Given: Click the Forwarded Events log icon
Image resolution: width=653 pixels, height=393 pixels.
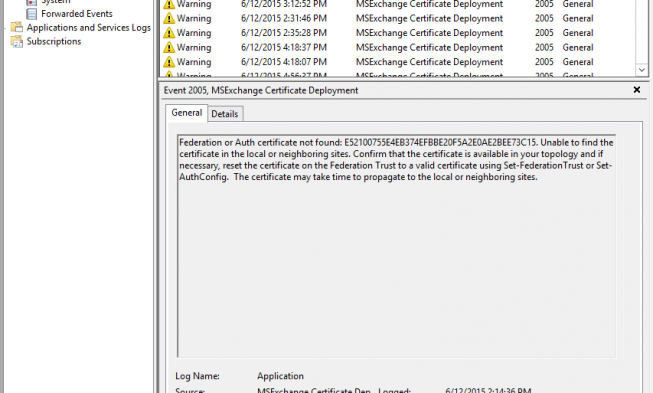Looking at the screenshot, I should [x=31, y=14].
